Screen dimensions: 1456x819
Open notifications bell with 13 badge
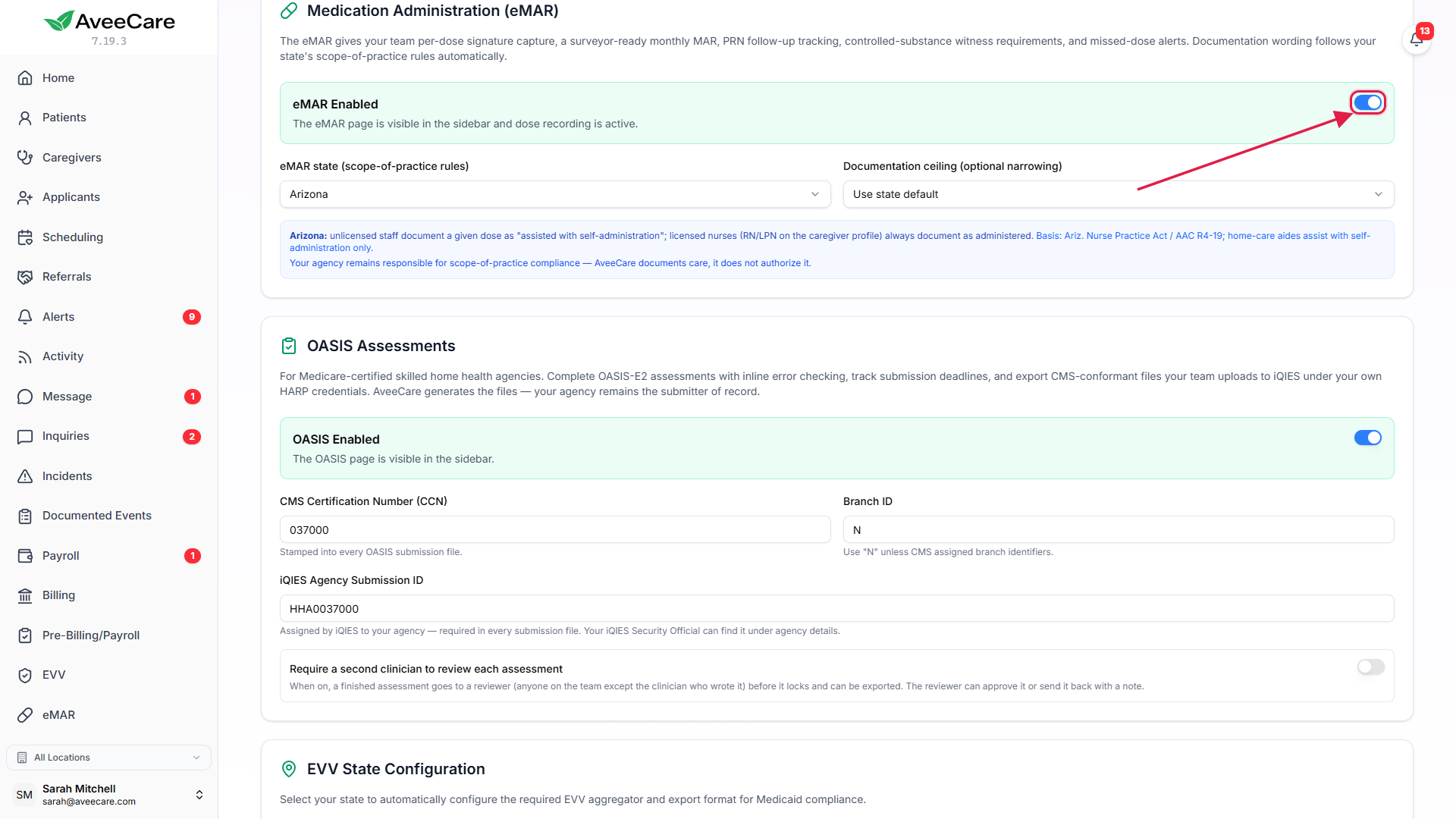point(1416,39)
